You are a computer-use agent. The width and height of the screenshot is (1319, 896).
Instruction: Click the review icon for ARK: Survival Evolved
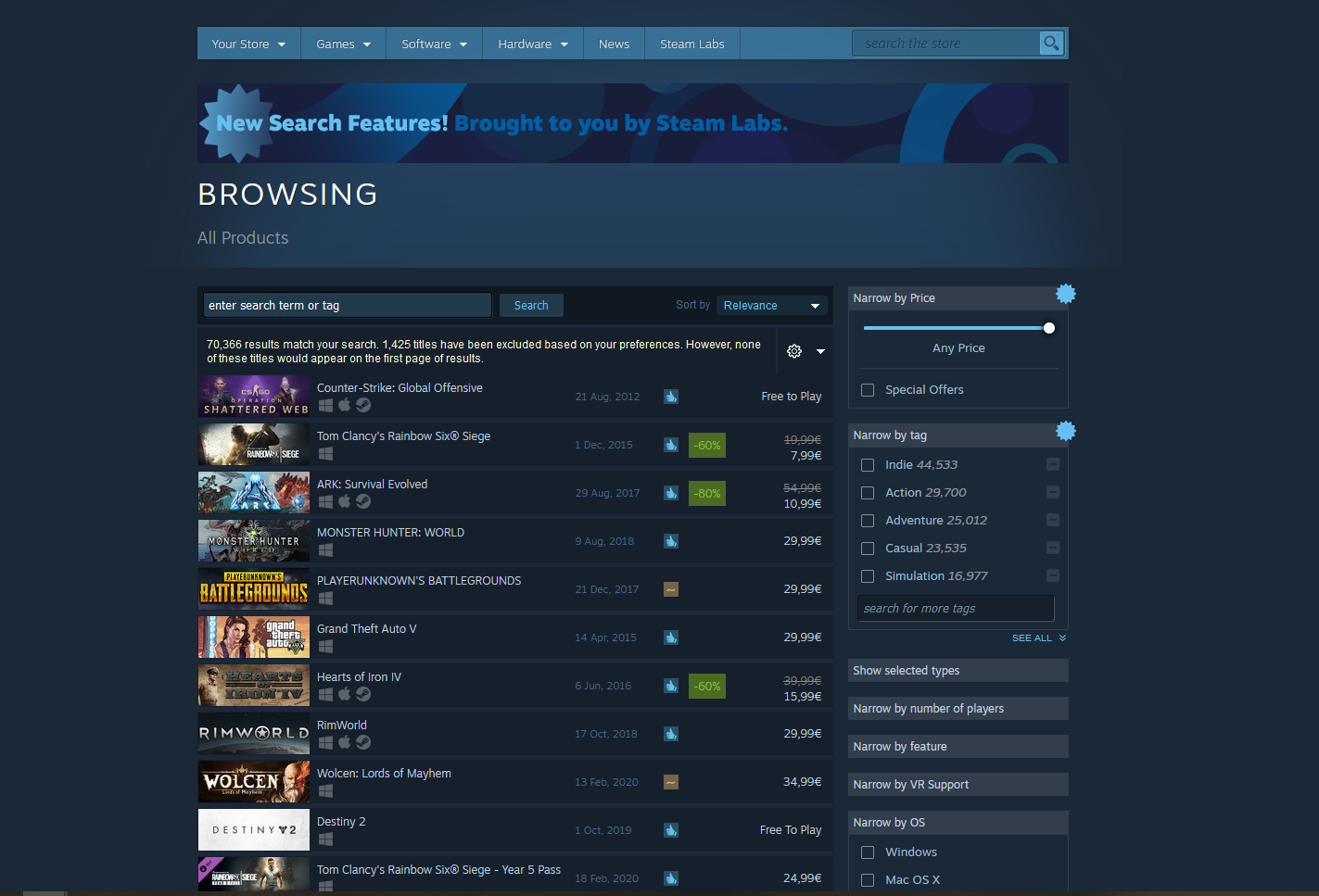671,493
